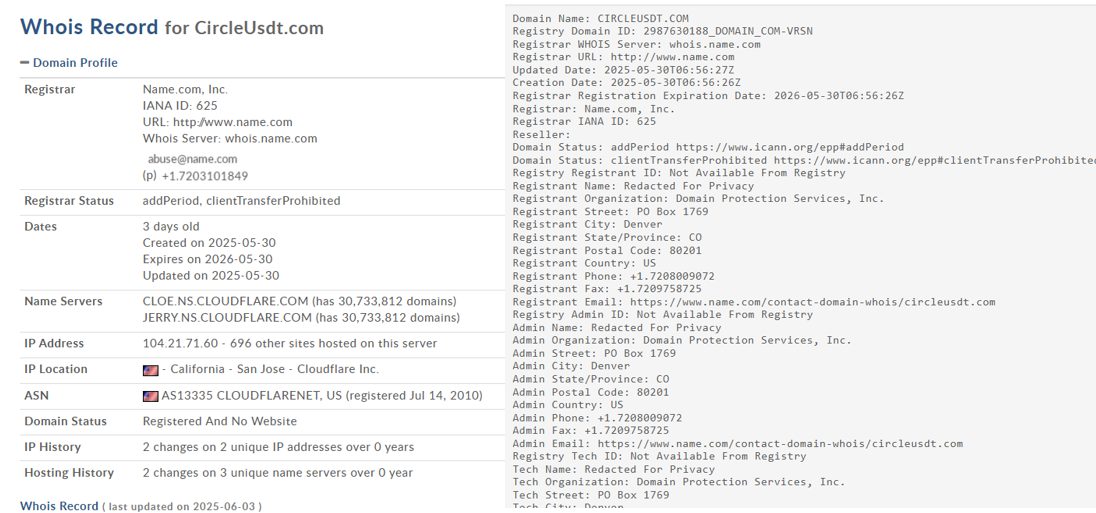1096x513 pixels.
Task: Click the 'Registry Domain ID' line in raw record
Action: click(663, 31)
